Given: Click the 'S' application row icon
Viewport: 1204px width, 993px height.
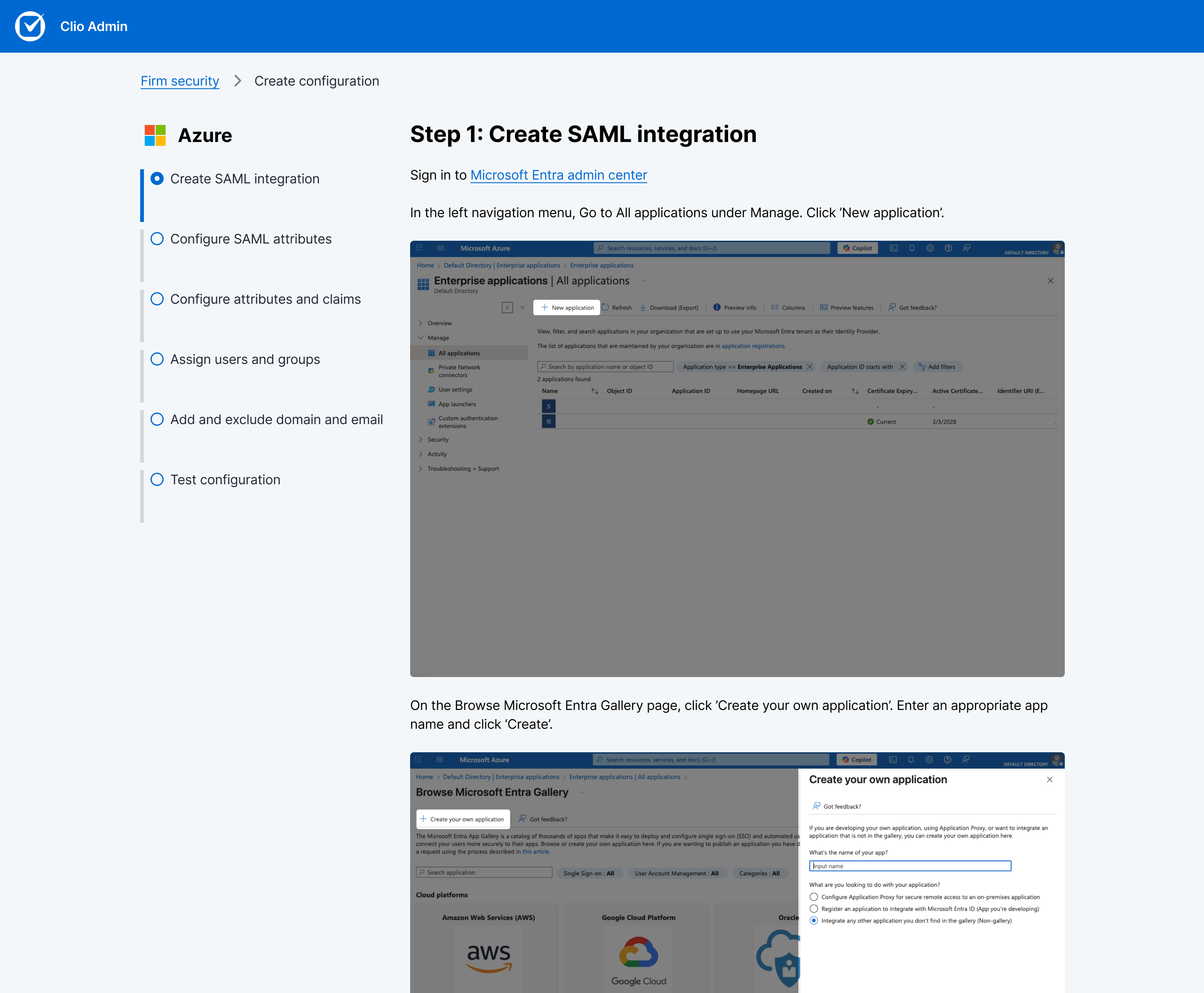Looking at the screenshot, I should pyautogui.click(x=548, y=406).
